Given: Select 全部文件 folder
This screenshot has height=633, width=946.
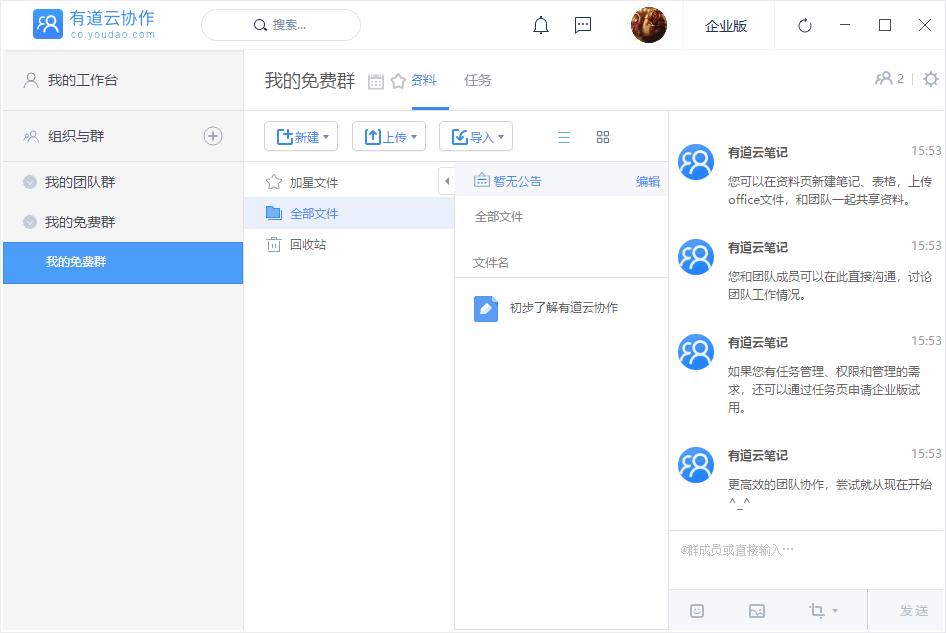Looking at the screenshot, I should (x=349, y=213).
